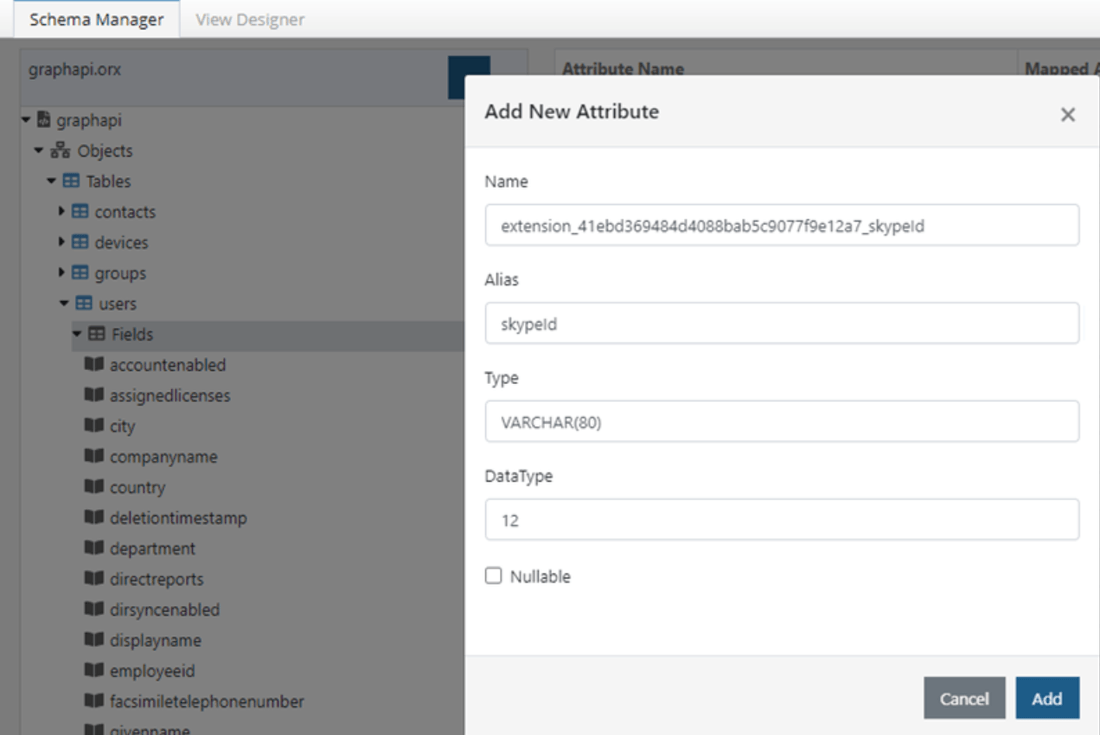Click the accountenabled field book icon

pyautogui.click(x=94, y=364)
